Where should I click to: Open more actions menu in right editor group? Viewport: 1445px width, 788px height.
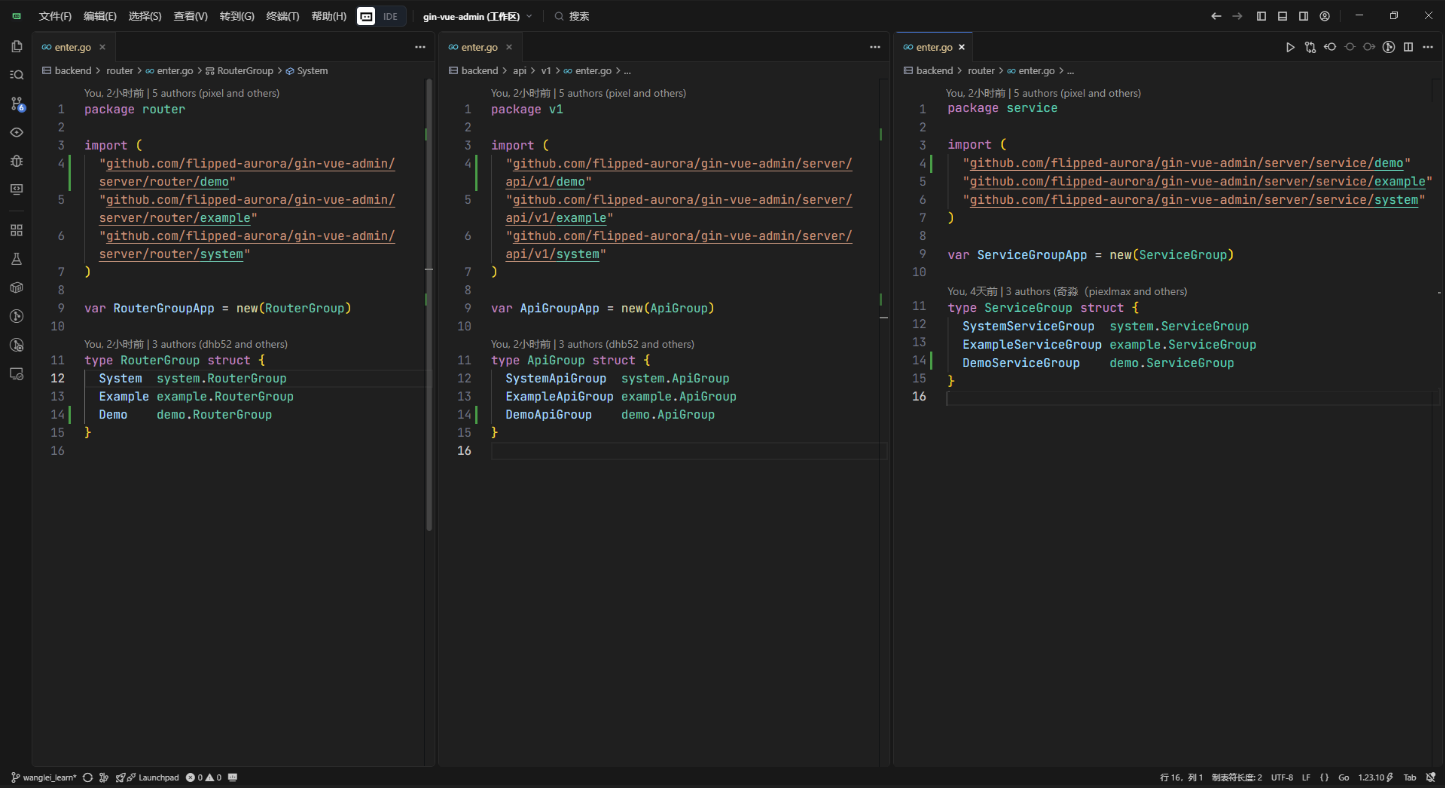click(1428, 47)
